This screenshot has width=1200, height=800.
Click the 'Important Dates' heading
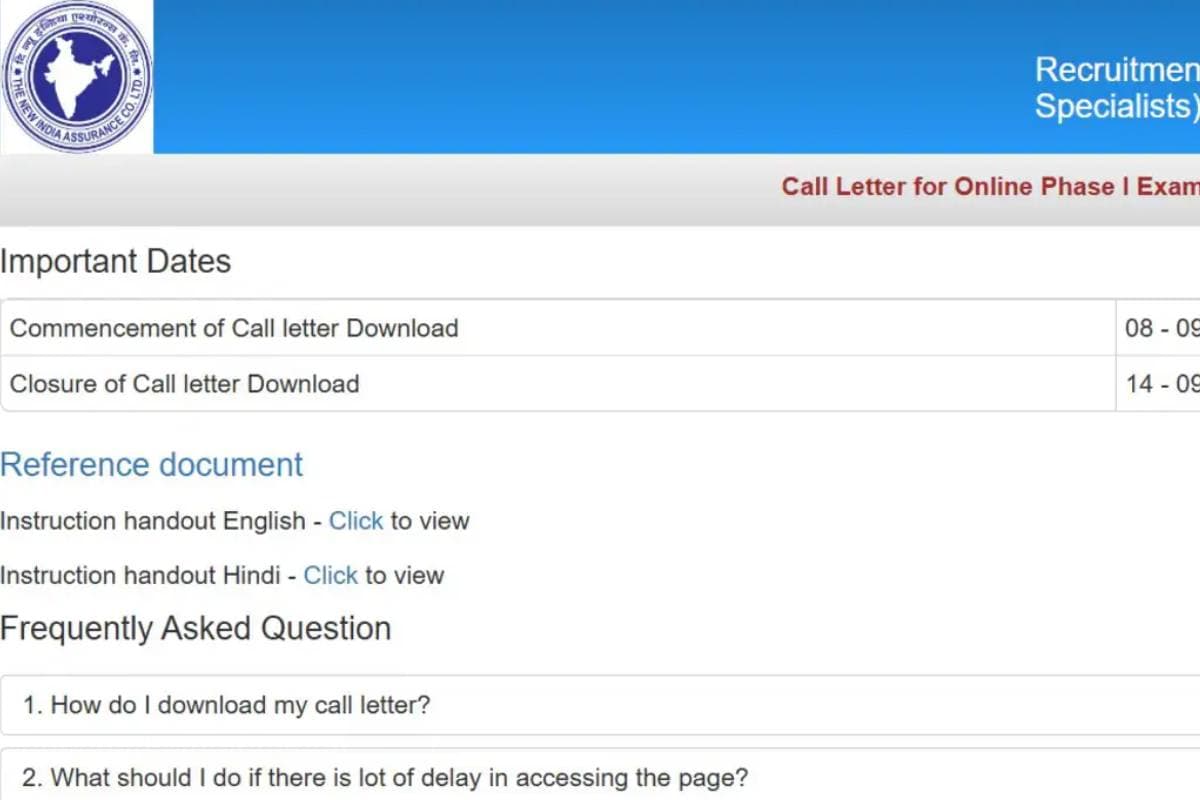115,261
